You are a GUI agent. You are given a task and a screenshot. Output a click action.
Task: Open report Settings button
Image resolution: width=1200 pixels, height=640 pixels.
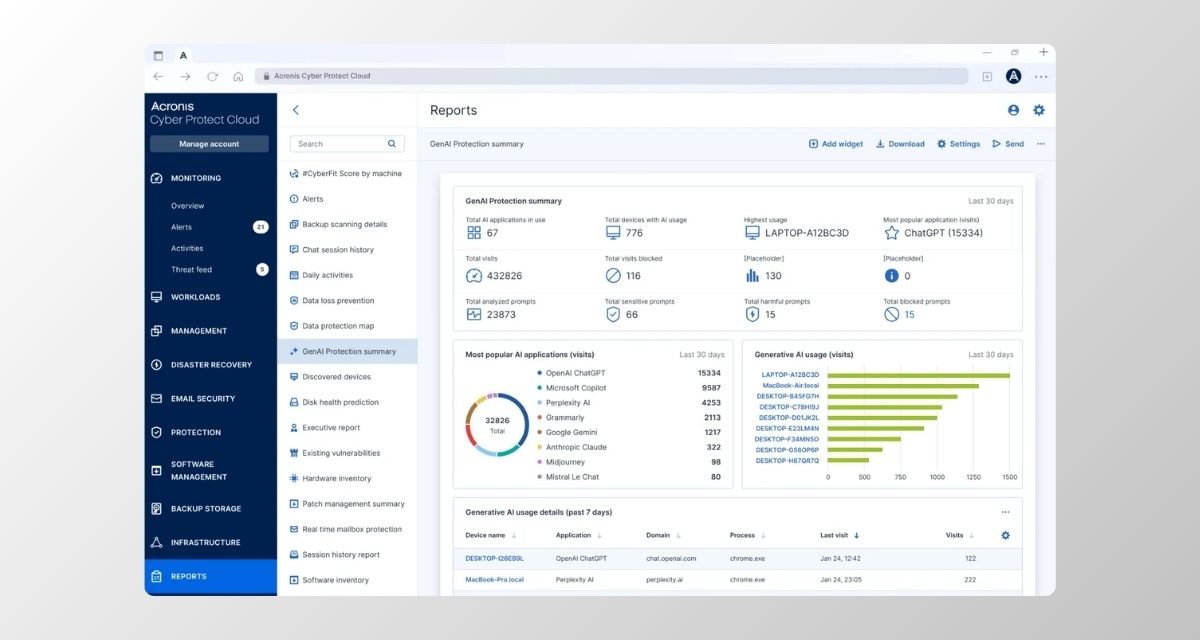click(x=958, y=144)
